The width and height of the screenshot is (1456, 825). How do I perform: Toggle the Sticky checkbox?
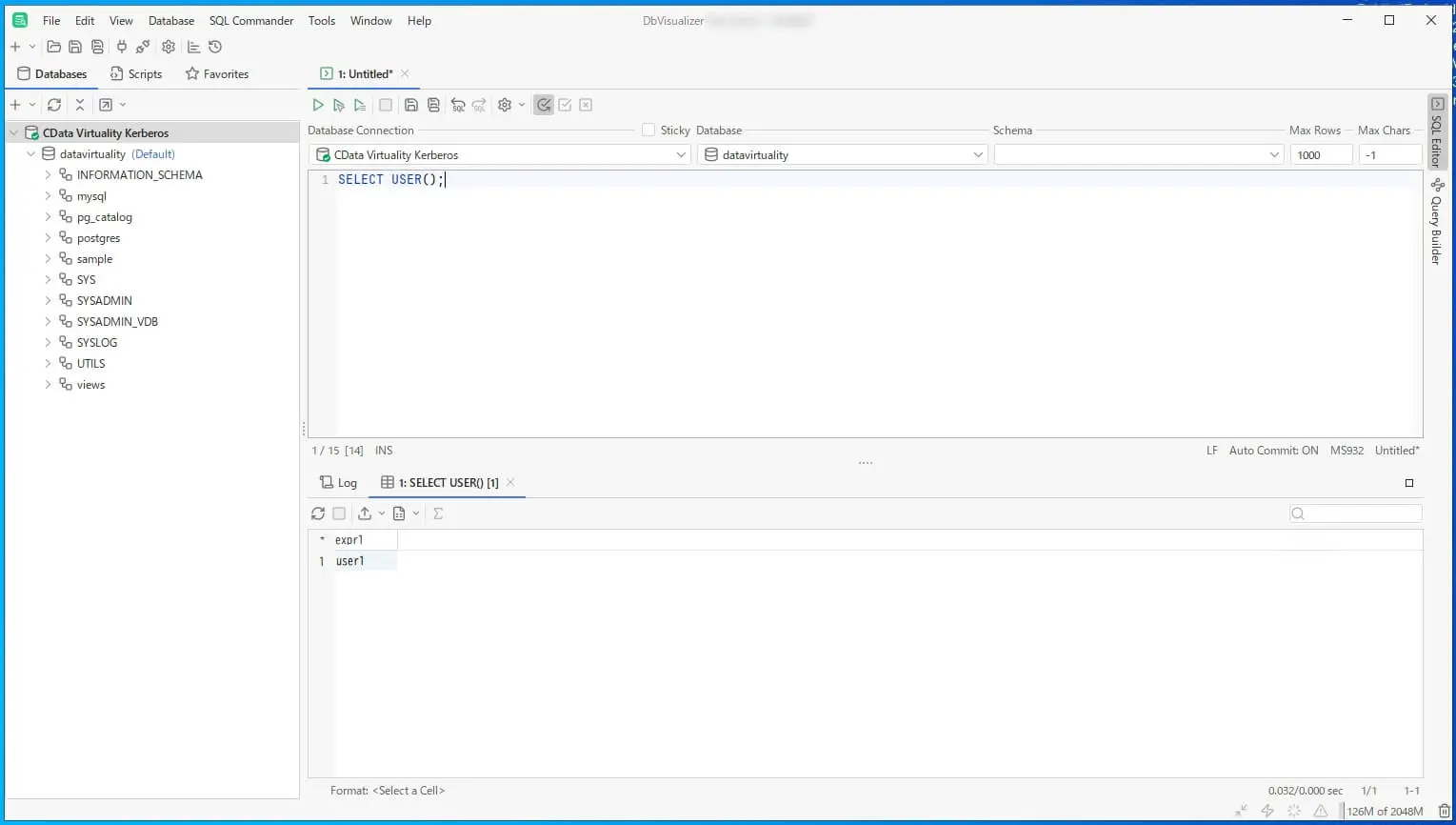(648, 130)
